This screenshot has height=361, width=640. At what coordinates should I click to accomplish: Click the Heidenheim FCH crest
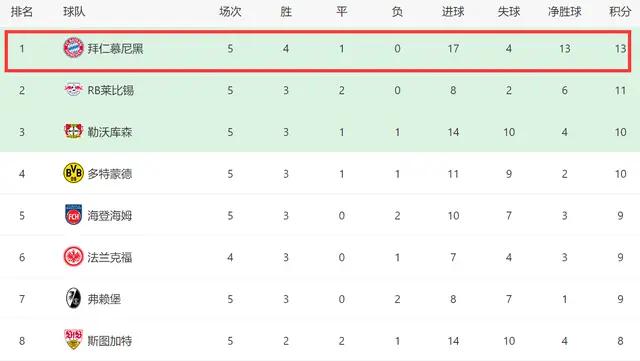pyautogui.click(x=73, y=215)
